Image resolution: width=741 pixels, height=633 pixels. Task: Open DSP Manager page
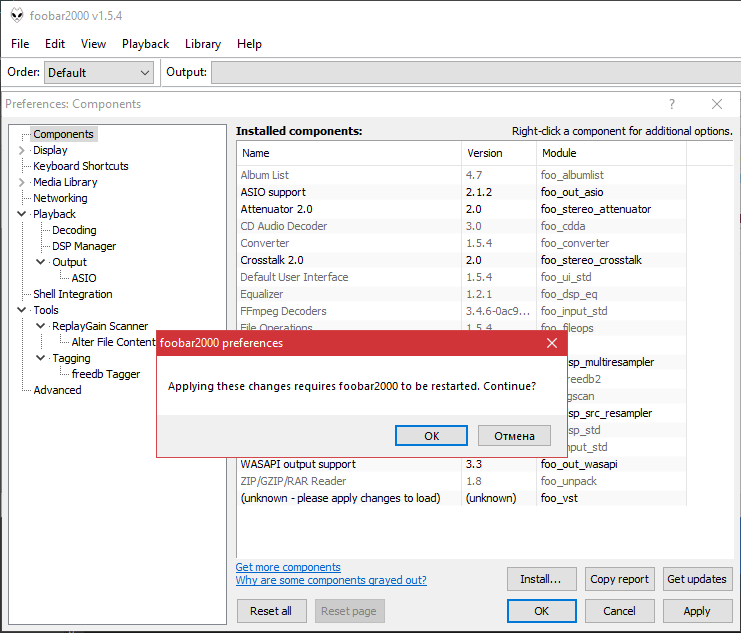pos(84,246)
